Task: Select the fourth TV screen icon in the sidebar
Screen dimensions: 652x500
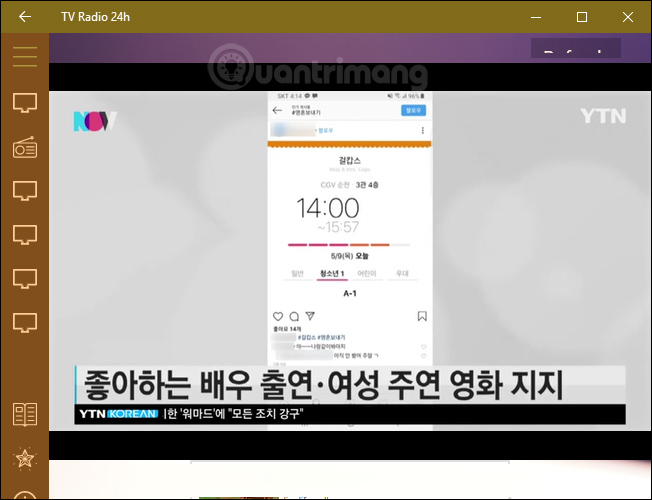Action: pos(25,279)
